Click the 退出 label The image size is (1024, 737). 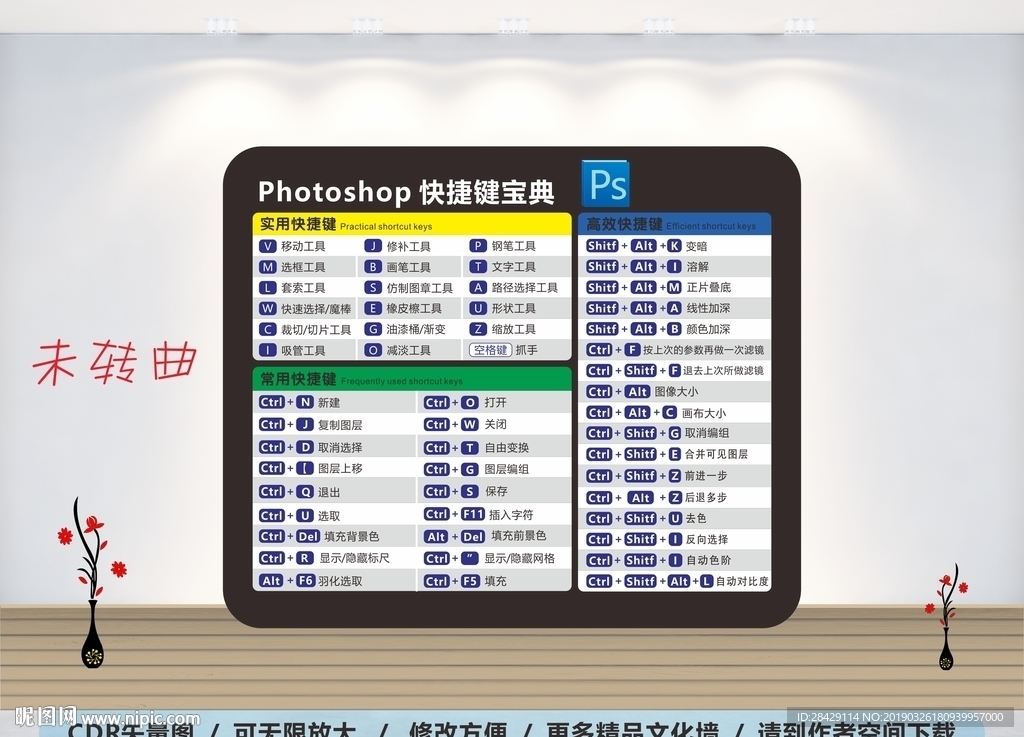[329, 492]
